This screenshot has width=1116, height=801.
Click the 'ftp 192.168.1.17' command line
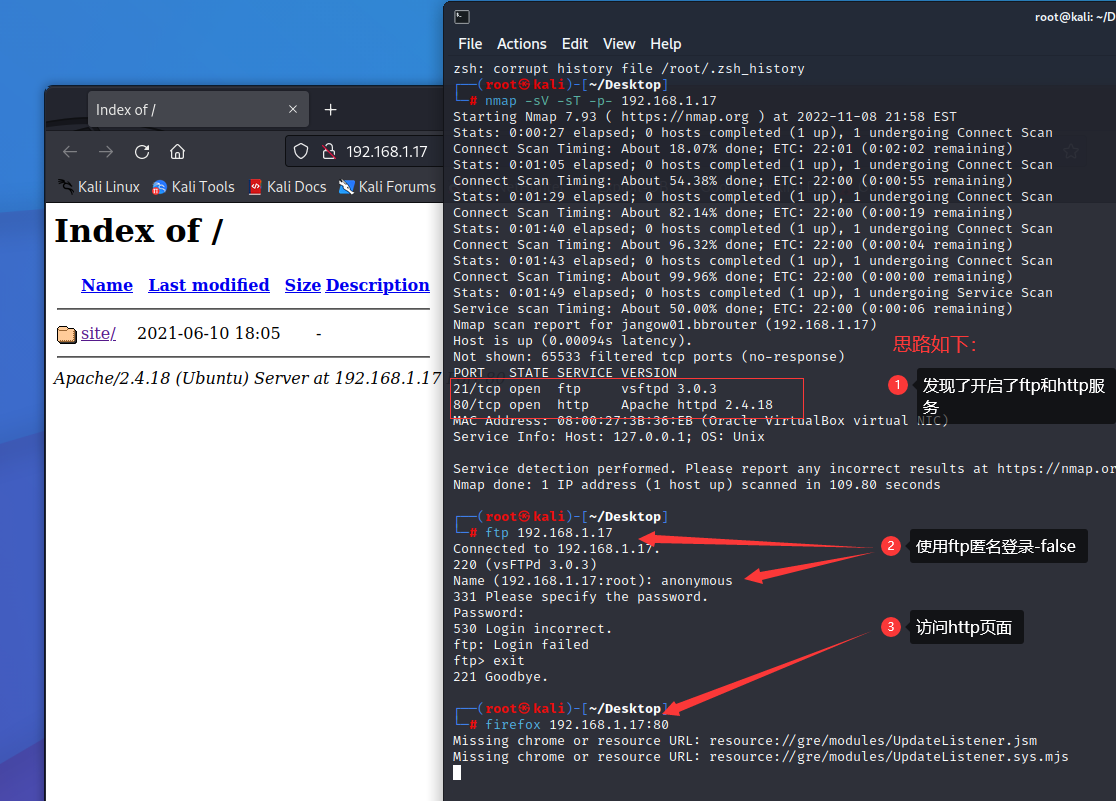click(549, 533)
